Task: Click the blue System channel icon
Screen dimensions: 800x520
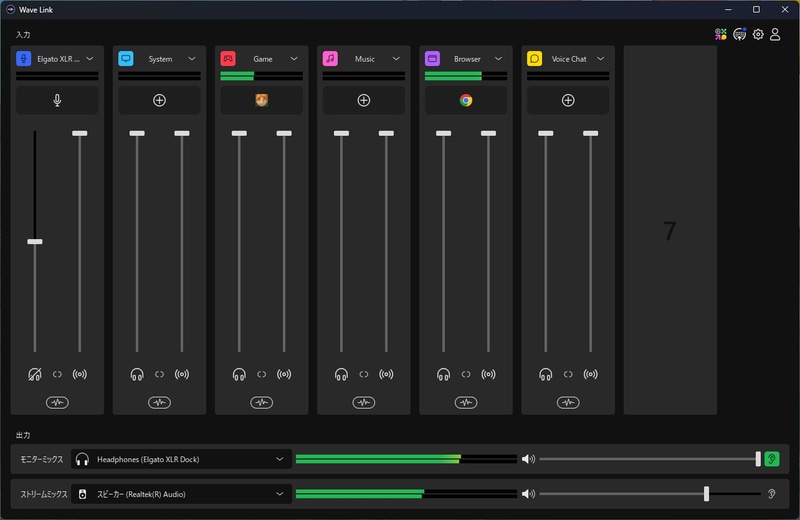Action: click(126, 59)
